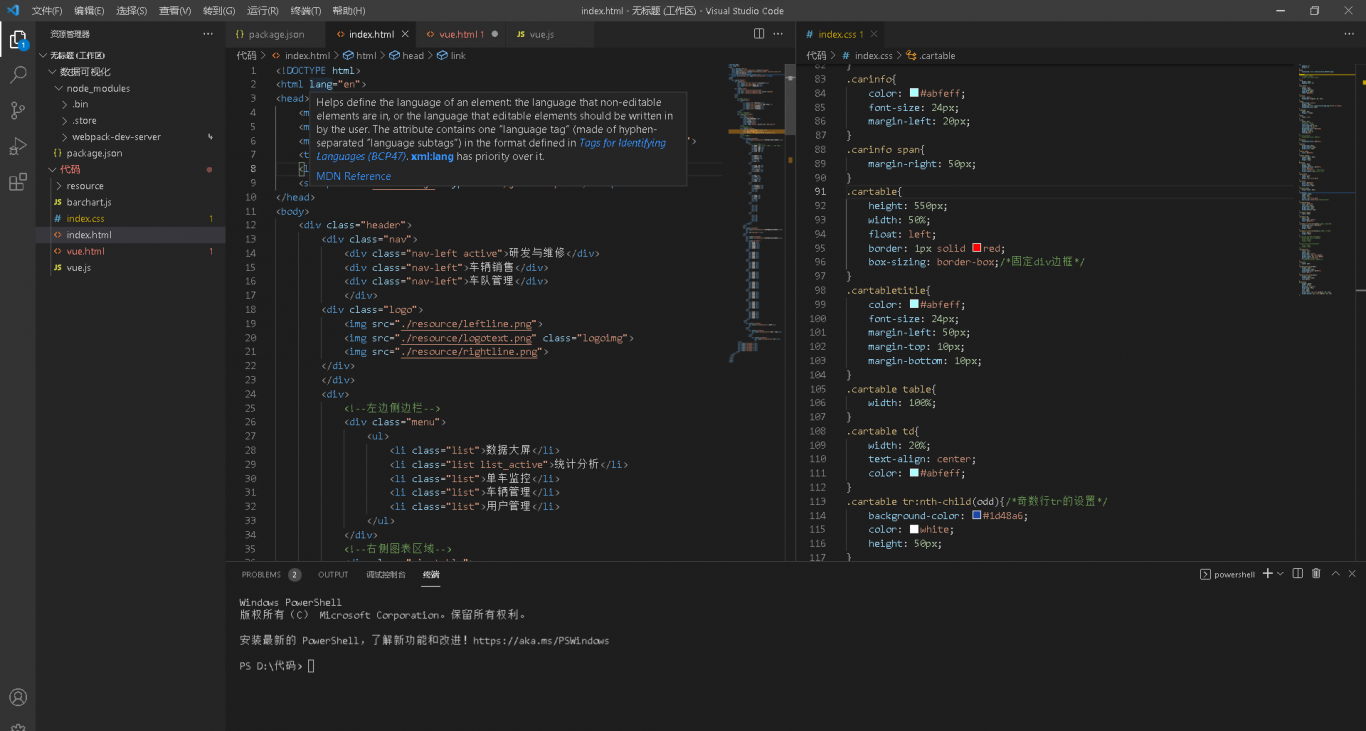
Task: Click the CSS hash icon beside index.css in Explorer
Action: 58,218
